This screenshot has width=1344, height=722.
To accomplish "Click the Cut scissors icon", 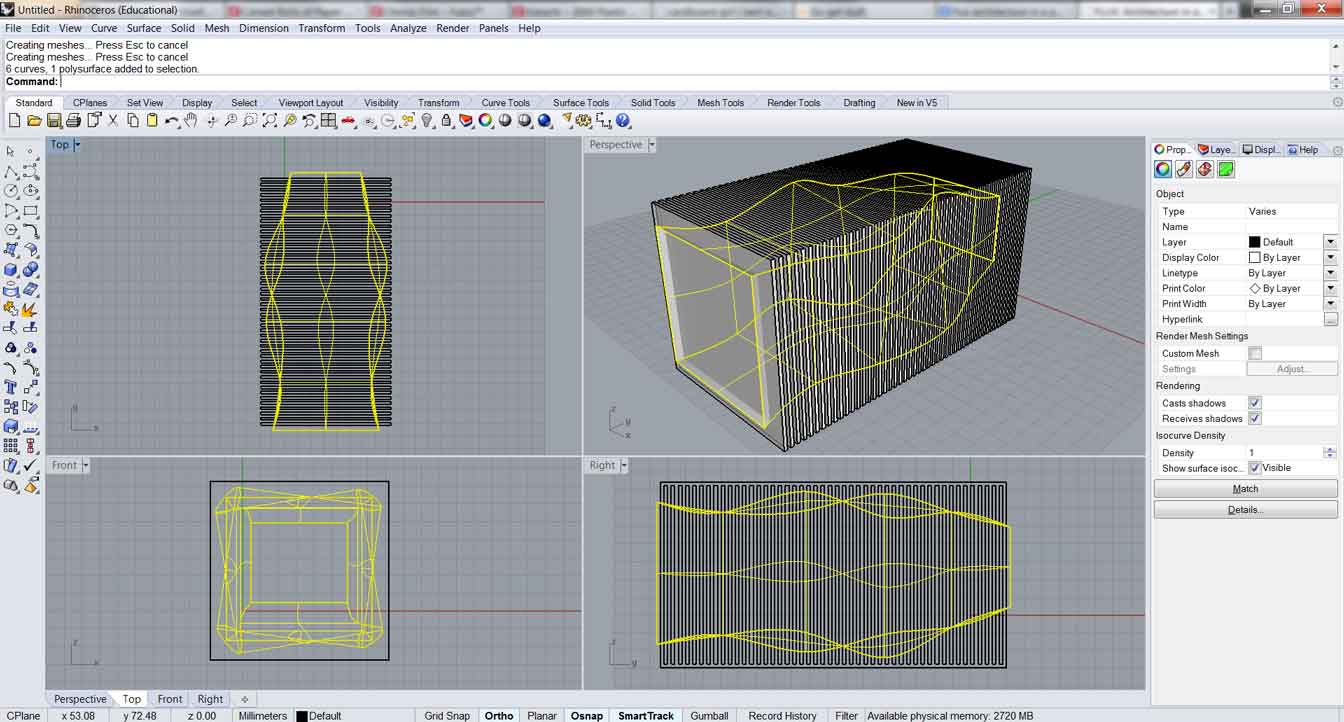I will pyautogui.click(x=113, y=121).
